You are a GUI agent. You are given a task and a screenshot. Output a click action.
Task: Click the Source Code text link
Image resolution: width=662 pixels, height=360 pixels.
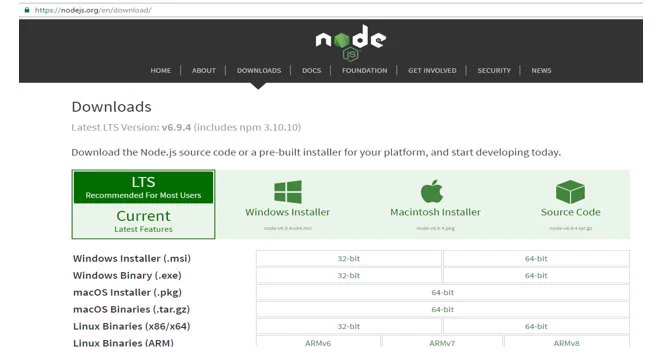point(570,212)
